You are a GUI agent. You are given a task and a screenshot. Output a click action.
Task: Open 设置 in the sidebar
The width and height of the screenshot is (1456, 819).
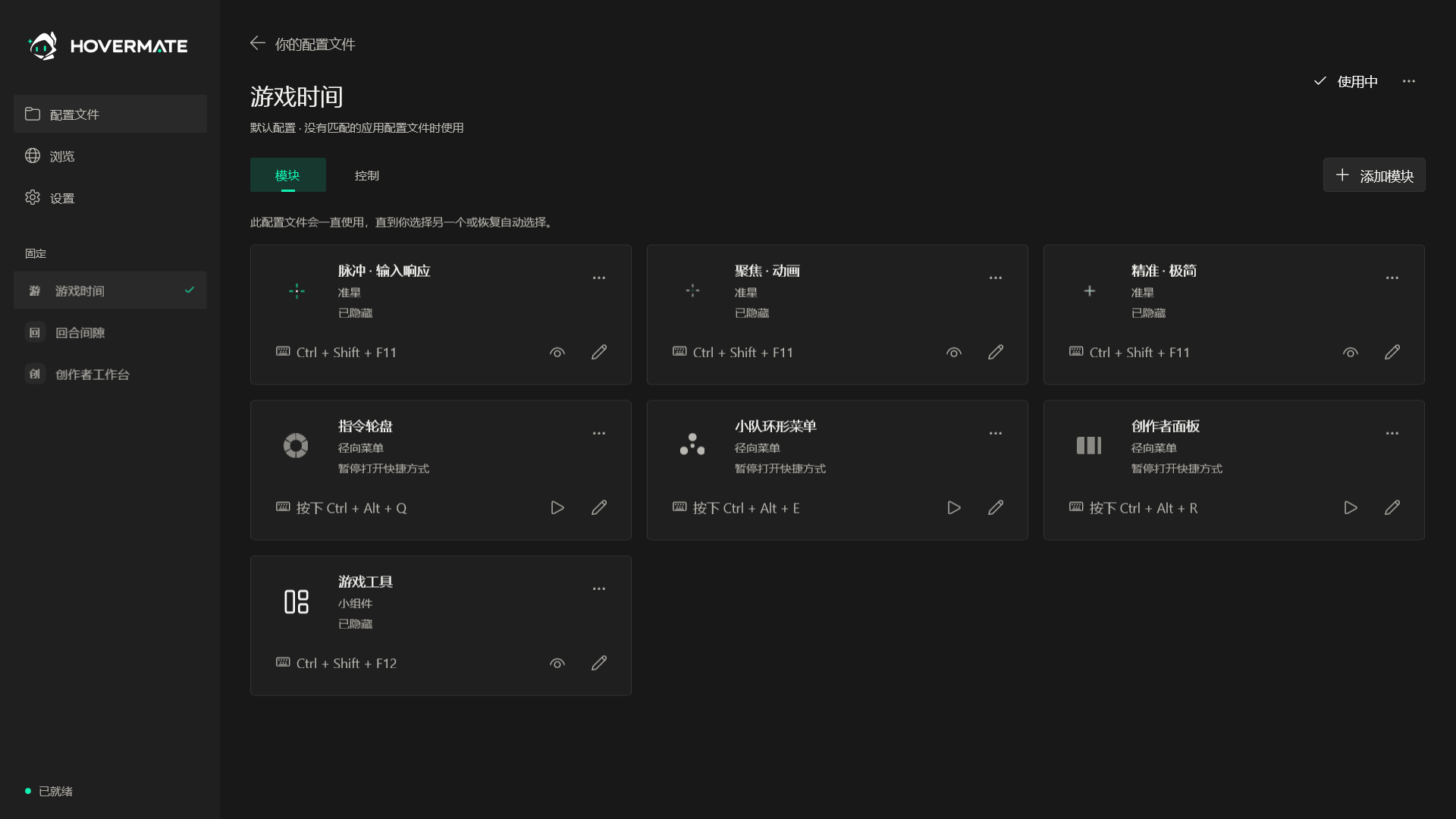[x=110, y=197]
